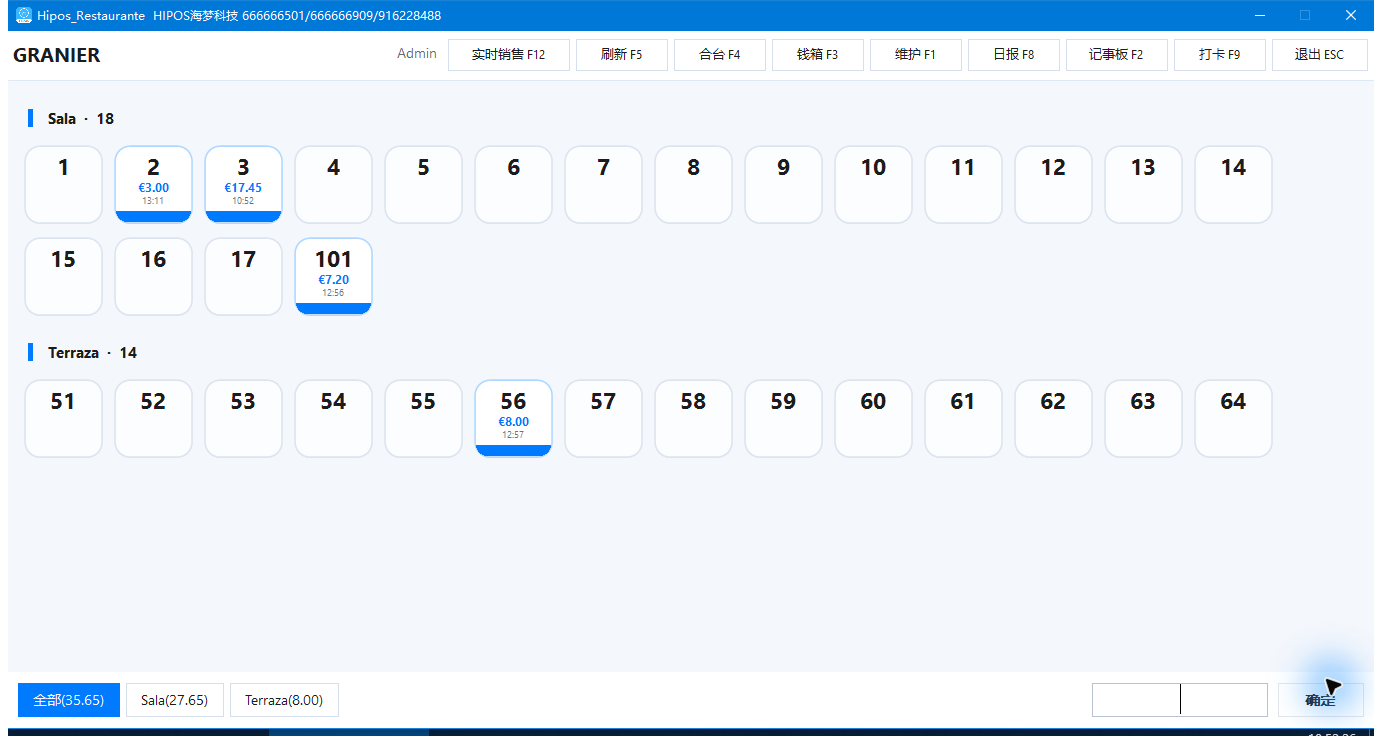Select empty table 1 in Sala

click(64, 184)
